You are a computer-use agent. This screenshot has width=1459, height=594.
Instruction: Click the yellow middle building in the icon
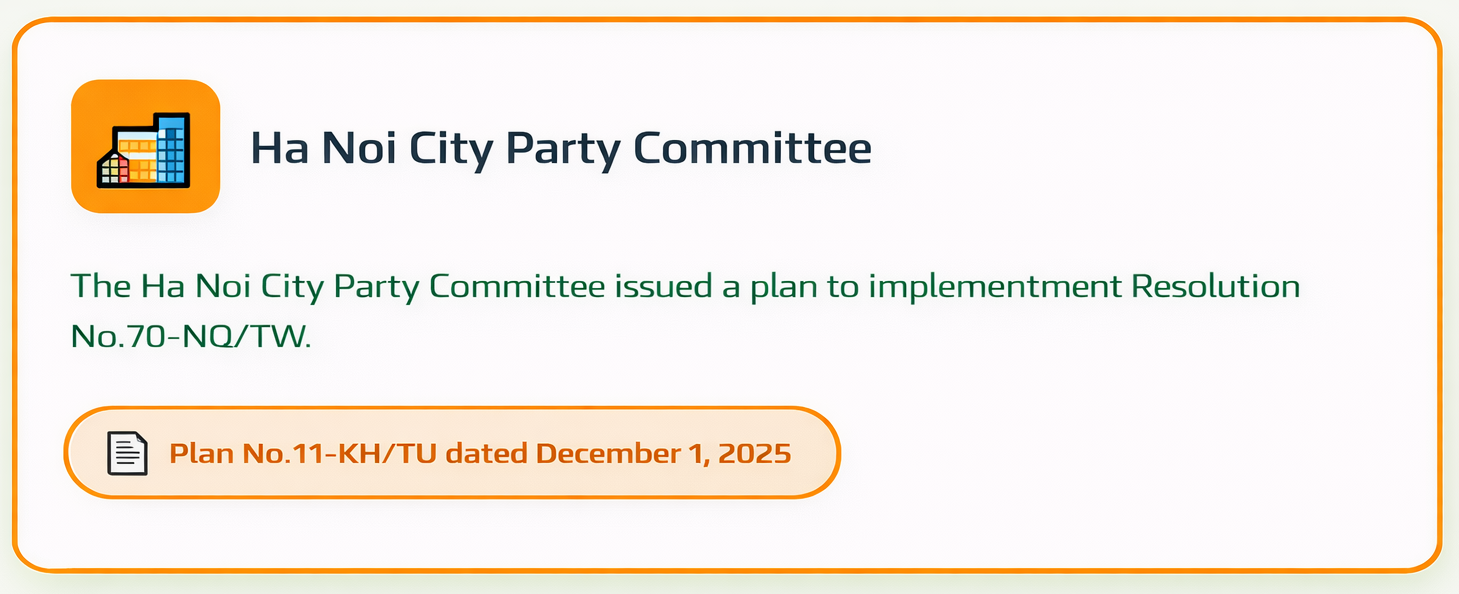(x=140, y=160)
